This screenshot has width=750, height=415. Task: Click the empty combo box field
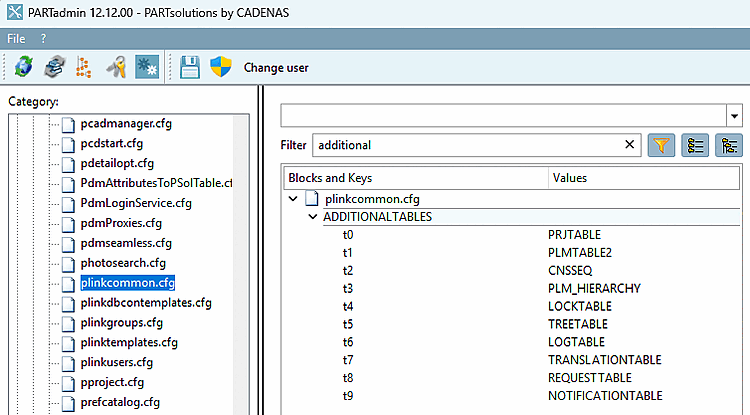pos(503,116)
